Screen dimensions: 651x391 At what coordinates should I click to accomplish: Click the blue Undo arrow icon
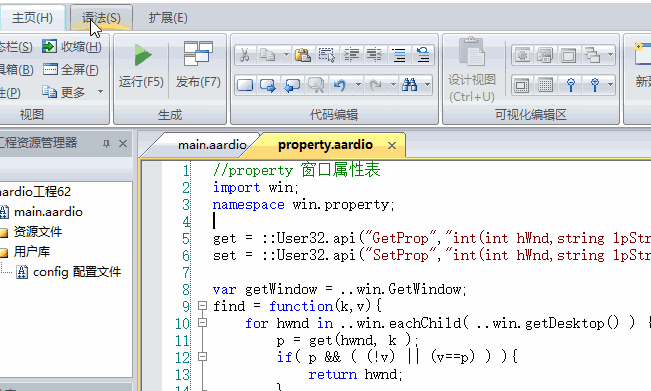tap(340, 85)
